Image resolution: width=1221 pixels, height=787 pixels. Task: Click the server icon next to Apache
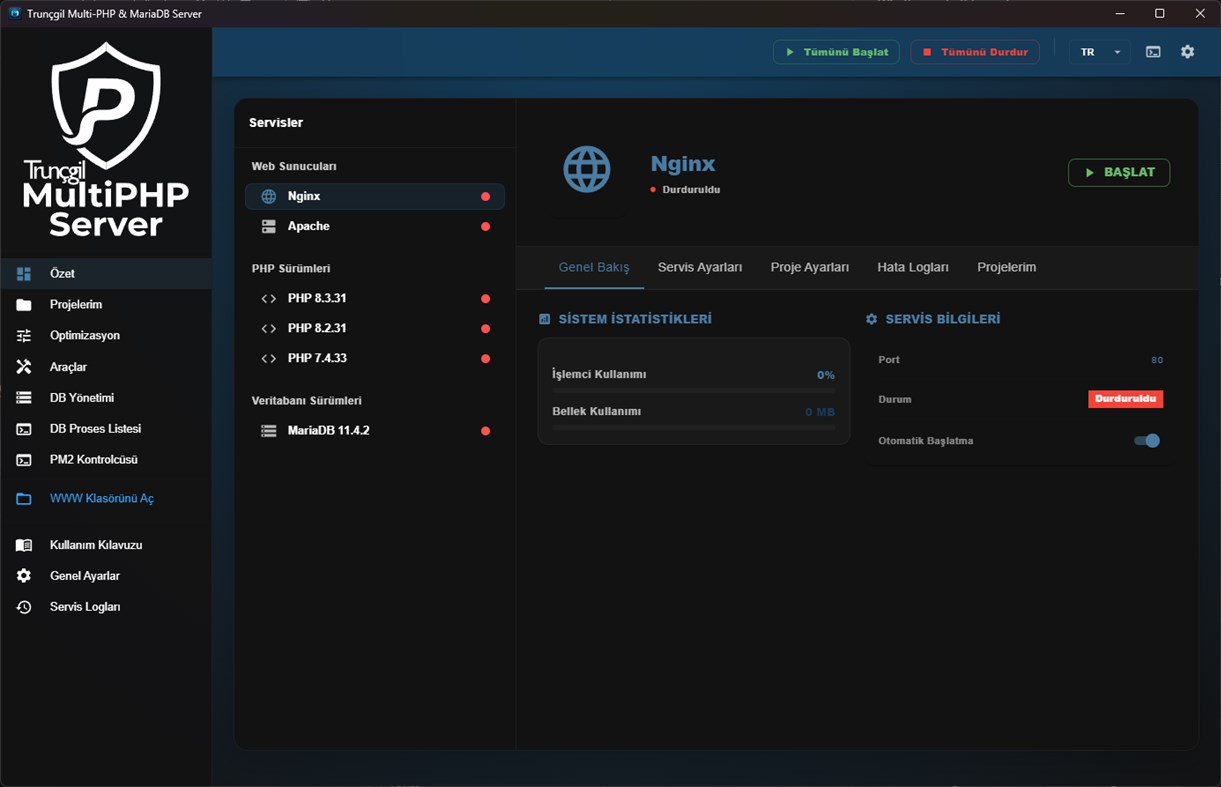point(268,227)
